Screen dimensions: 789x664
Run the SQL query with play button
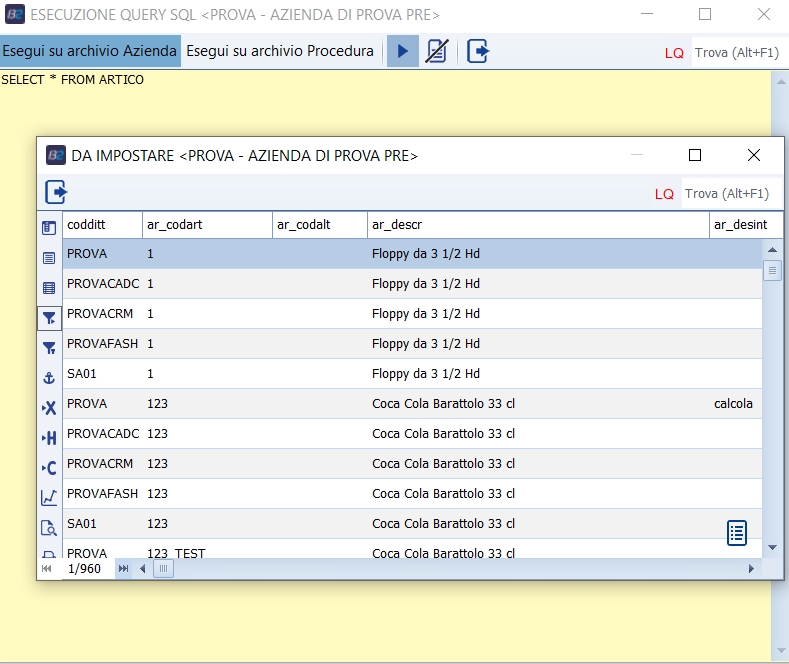point(402,51)
